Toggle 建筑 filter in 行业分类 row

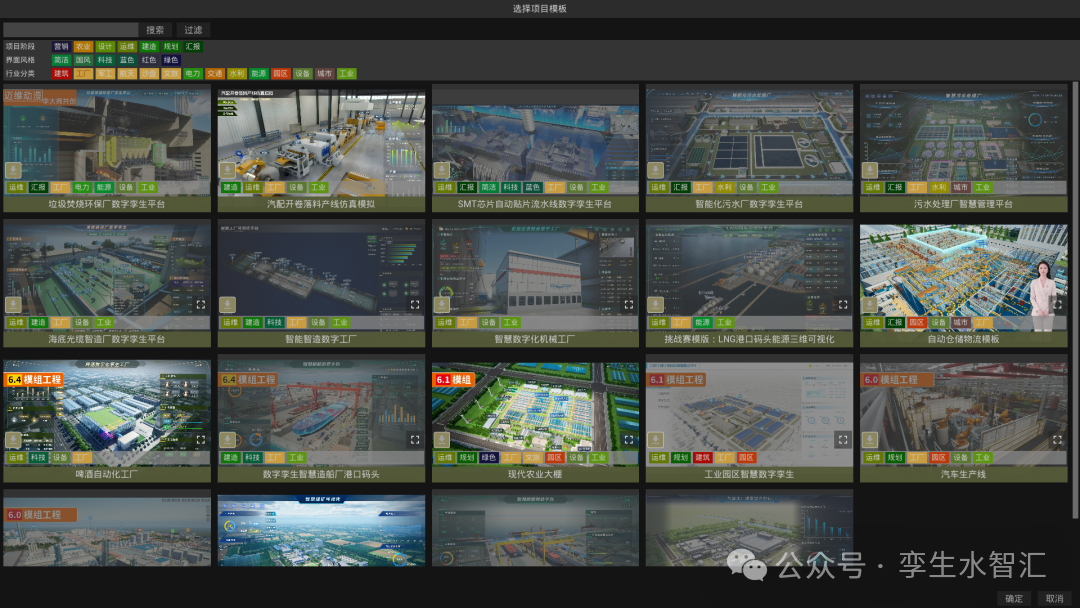[x=61, y=73]
